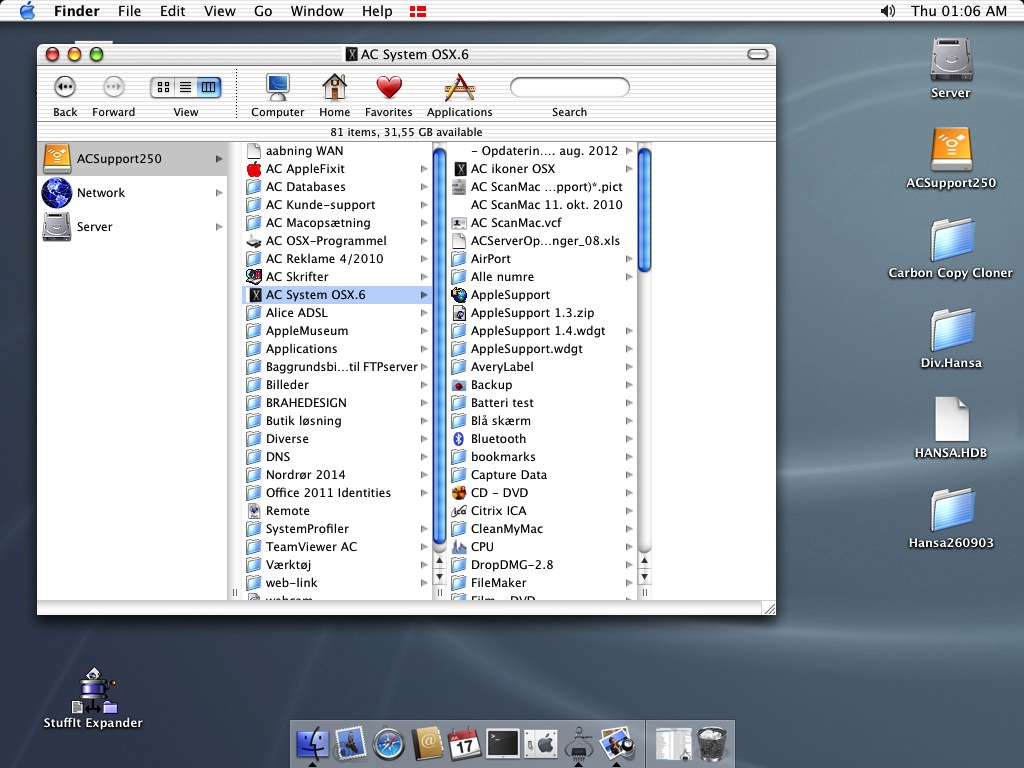Image resolution: width=1024 pixels, height=768 pixels.
Task: Go to Home via the house icon
Action: tap(334, 87)
